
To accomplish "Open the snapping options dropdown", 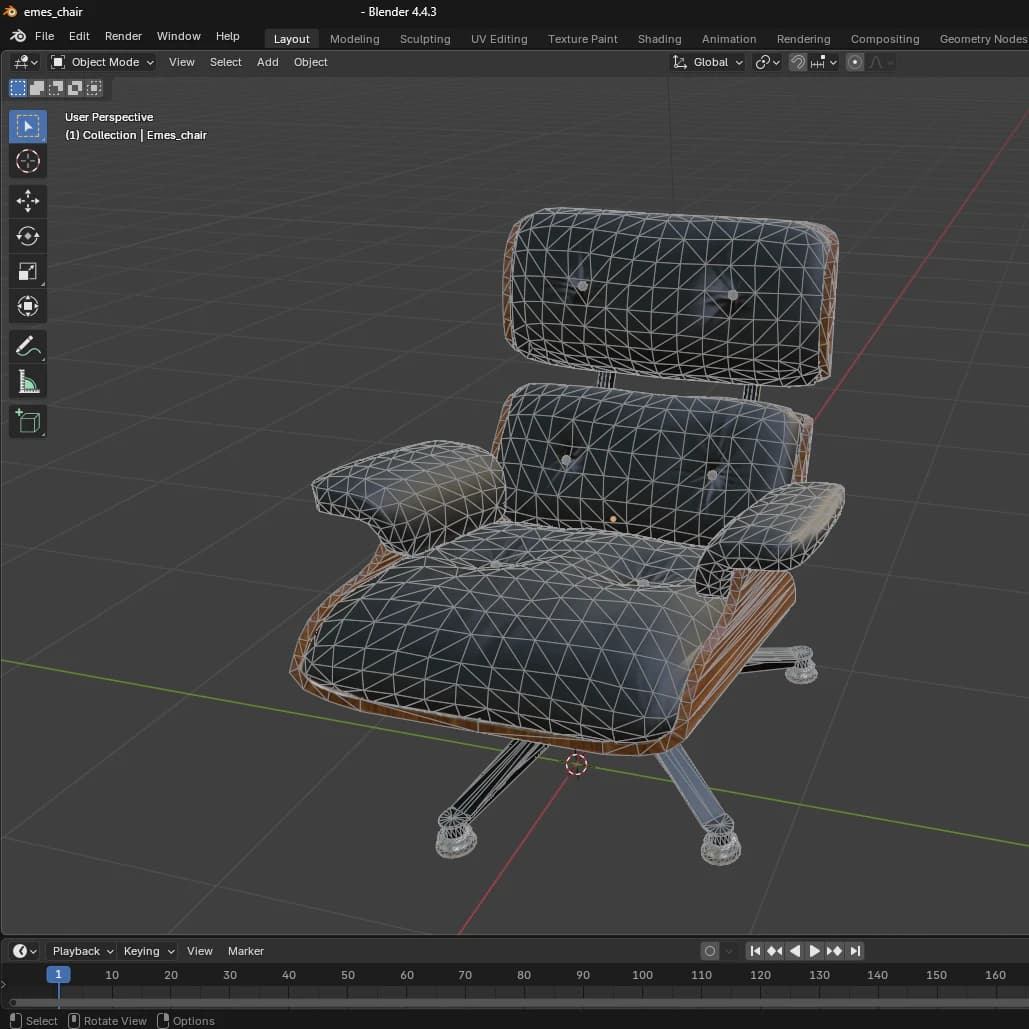I will pos(824,62).
